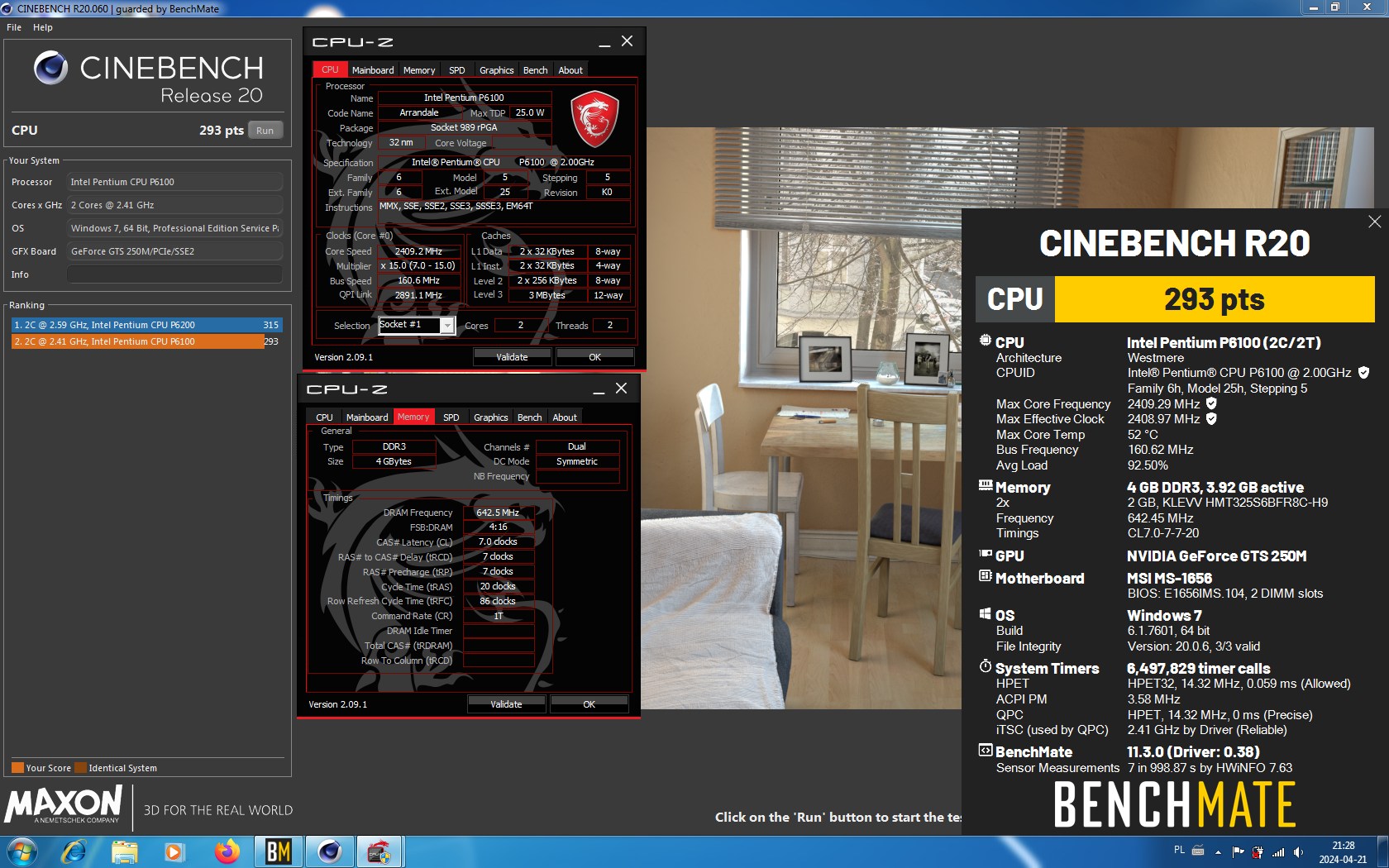Click verified shield next to 2408.97 MHz
Screen dimensions: 1389x868
pos(1211,419)
